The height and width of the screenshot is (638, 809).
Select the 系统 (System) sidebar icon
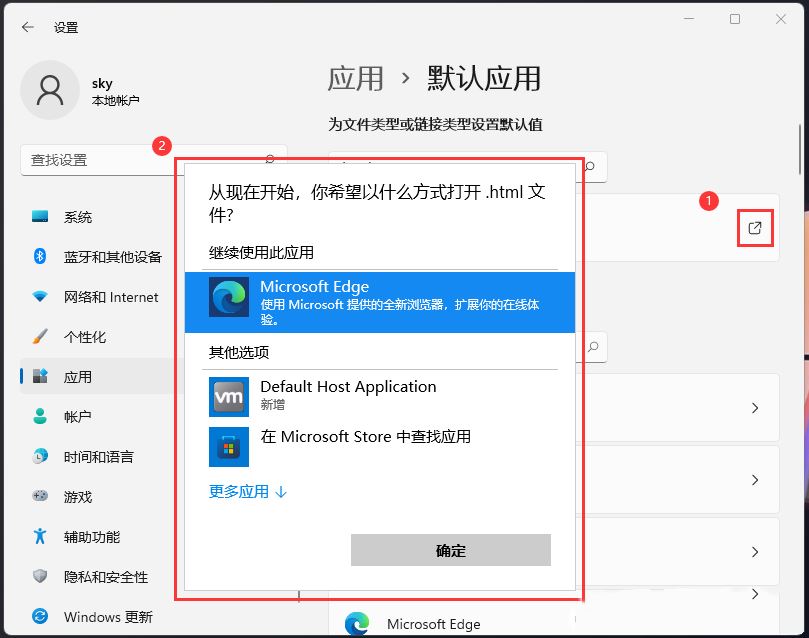click(x=37, y=217)
